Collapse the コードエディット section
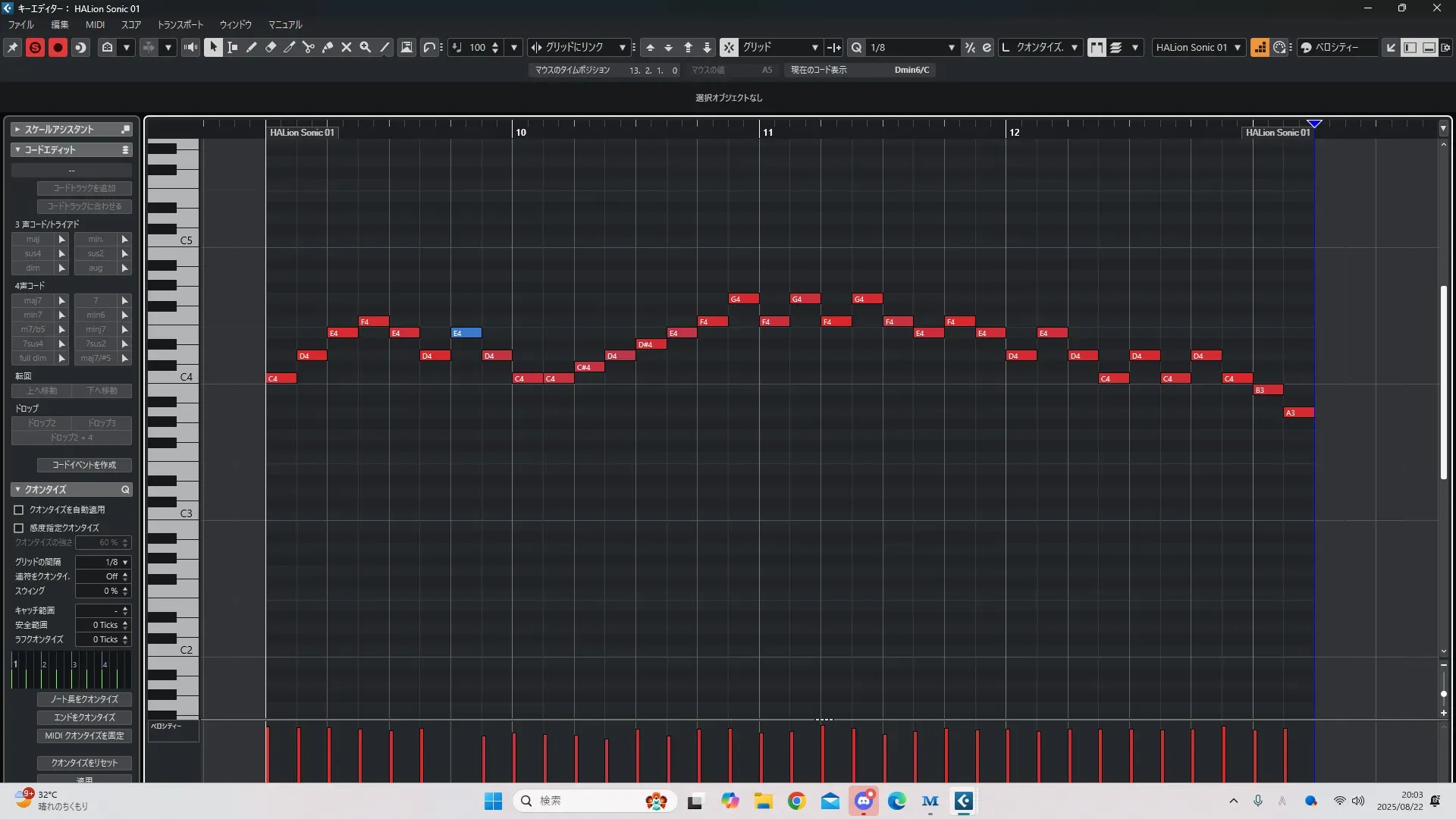 [x=17, y=150]
